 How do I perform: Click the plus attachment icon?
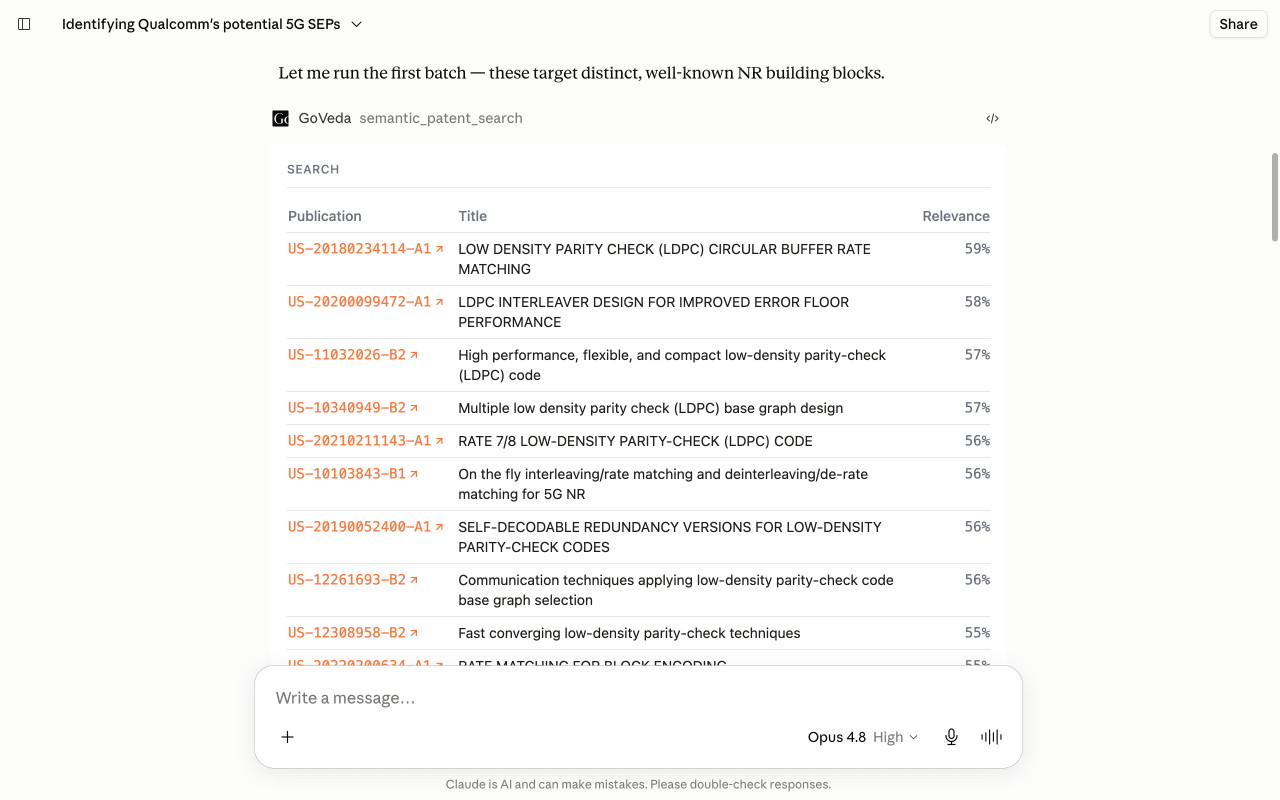pyautogui.click(x=287, y=737)
